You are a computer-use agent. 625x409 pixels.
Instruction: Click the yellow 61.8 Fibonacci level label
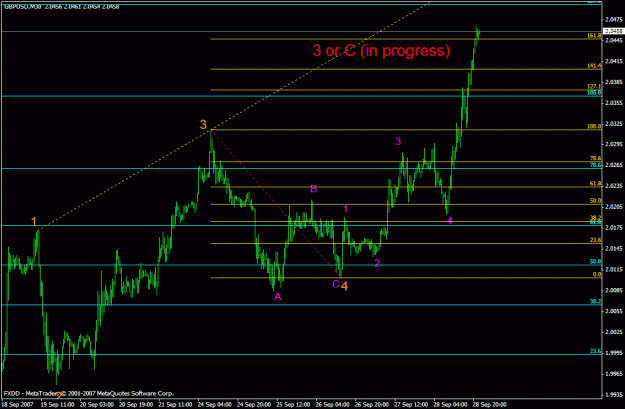(x=595, y=184)
